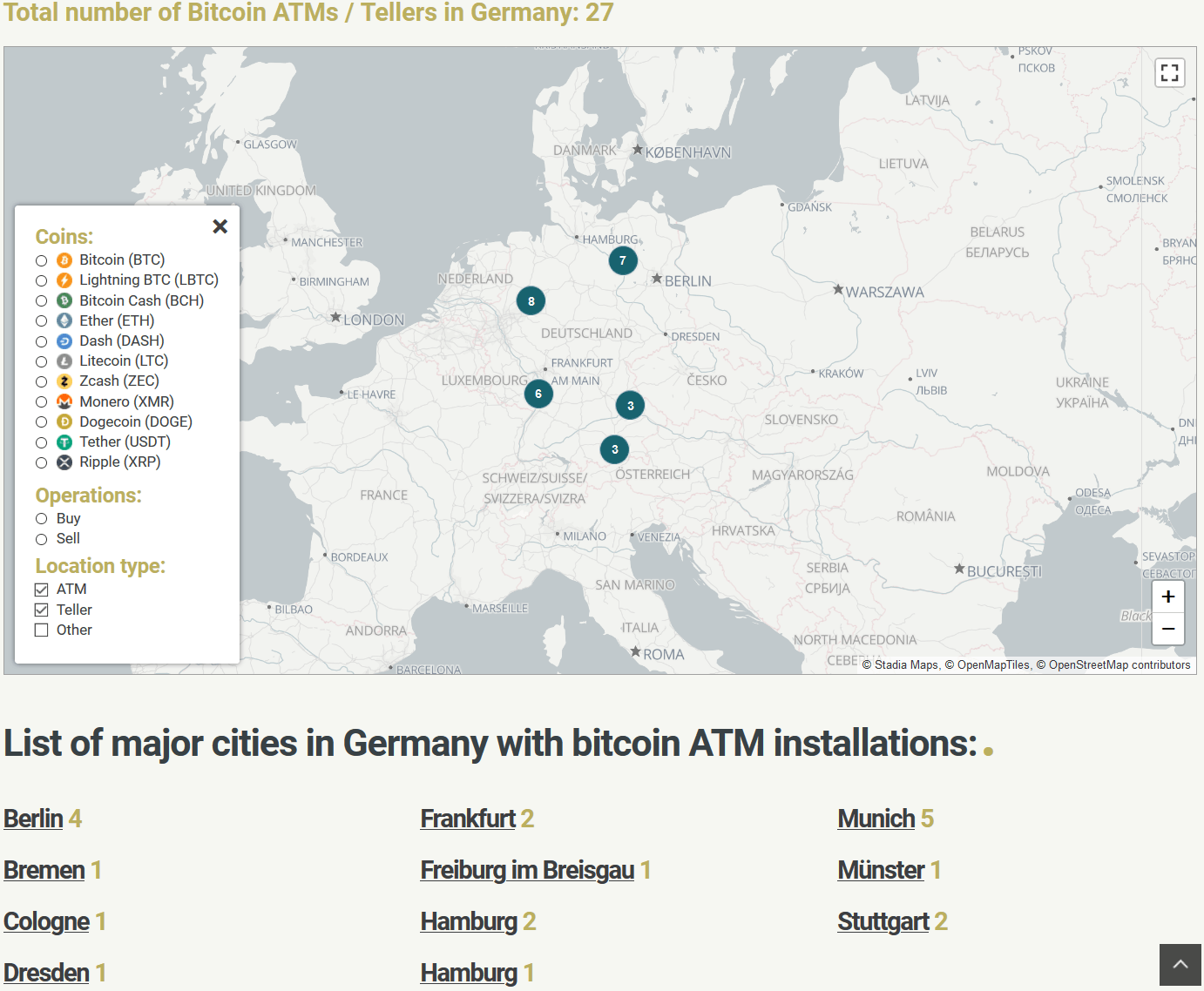Open the Münster city link
1204x991 pixels.
(x=881, y=870)
